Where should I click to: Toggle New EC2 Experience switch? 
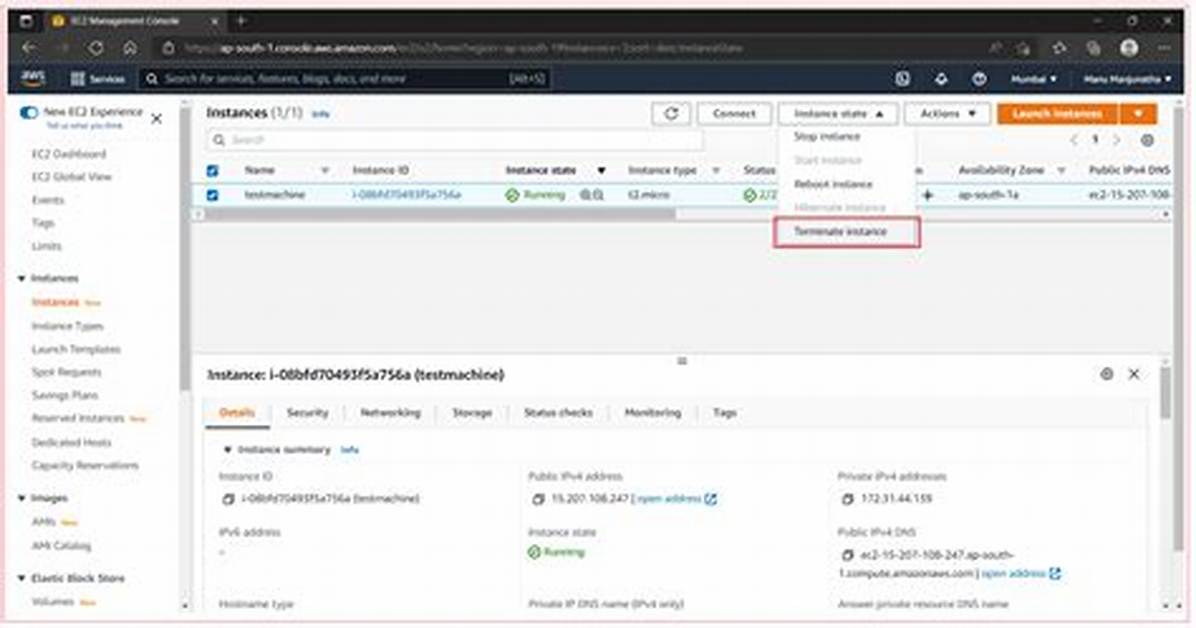[29, 112]
